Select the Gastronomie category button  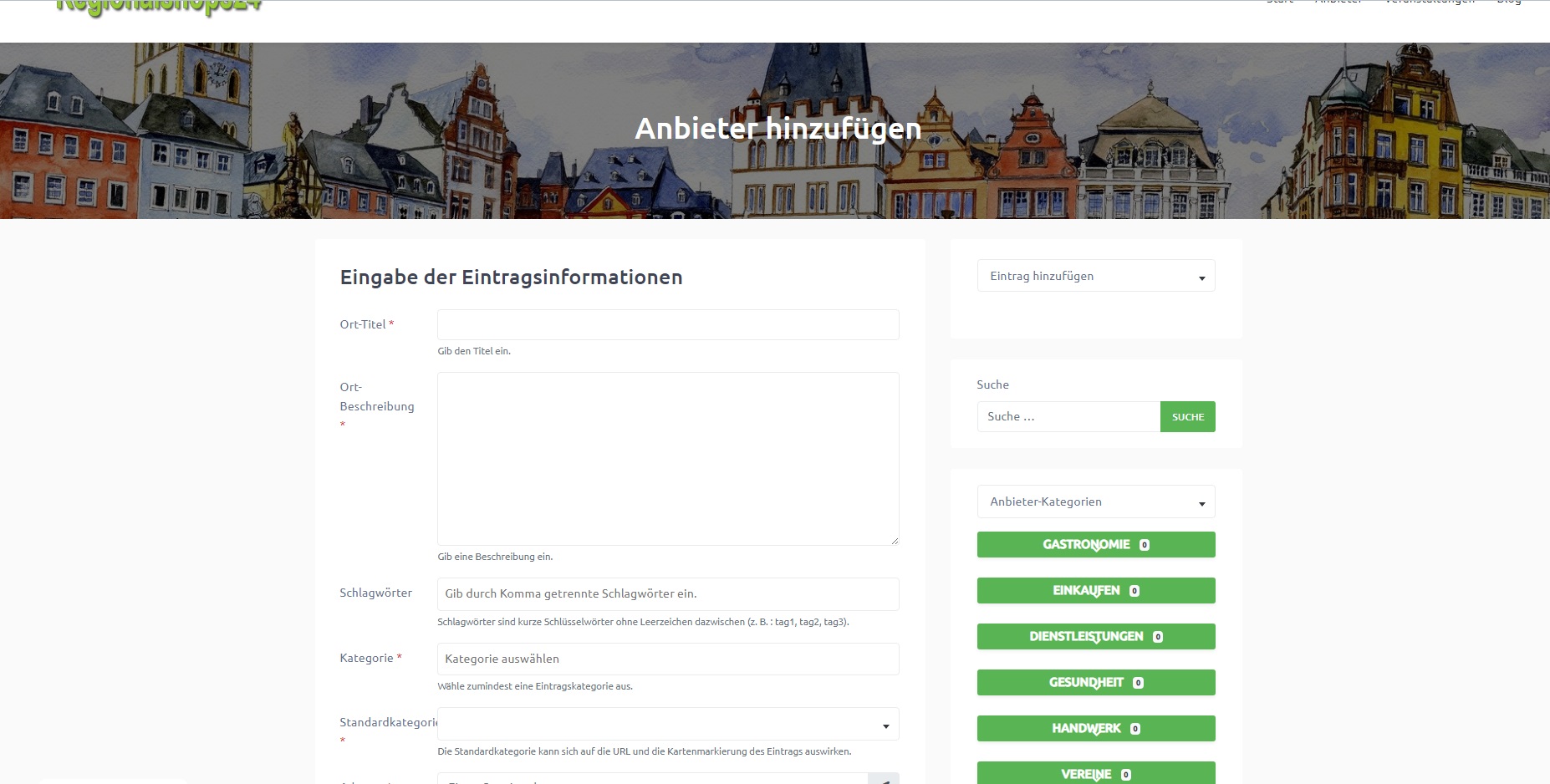pos(1085,545)
